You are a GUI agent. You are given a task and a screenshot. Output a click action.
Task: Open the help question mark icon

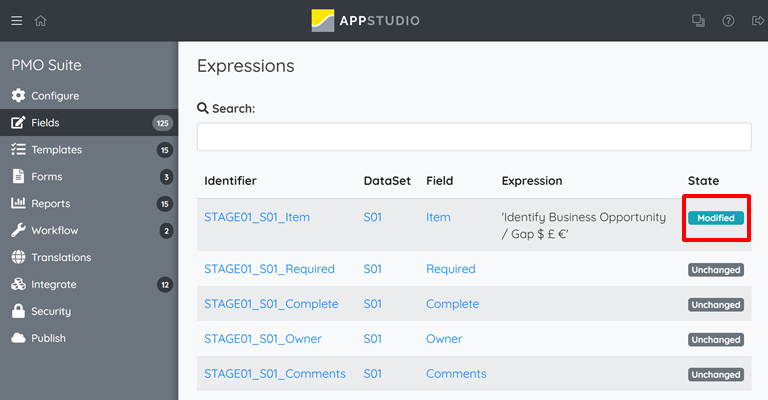(x=728, y=21)
